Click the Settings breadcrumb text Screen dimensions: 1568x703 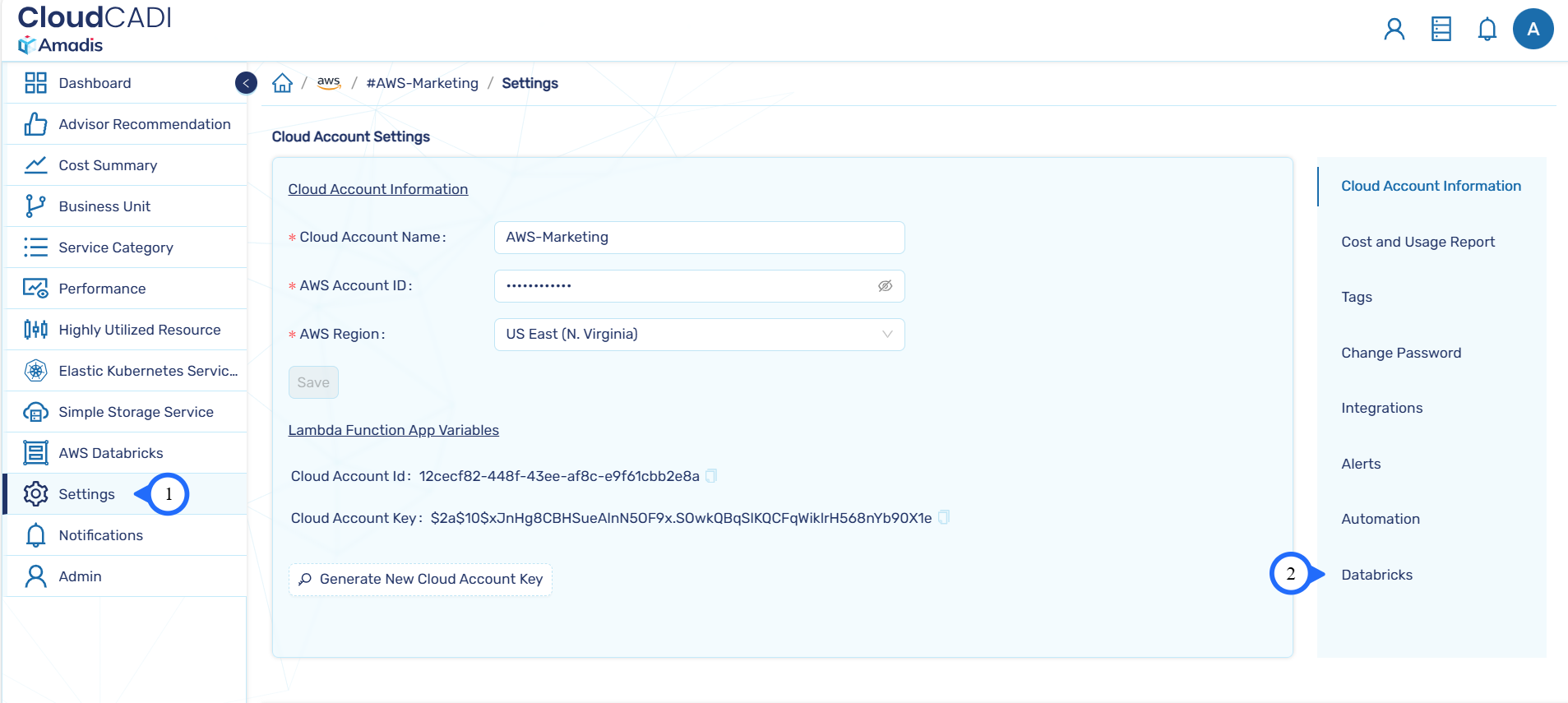coord(530,83)
